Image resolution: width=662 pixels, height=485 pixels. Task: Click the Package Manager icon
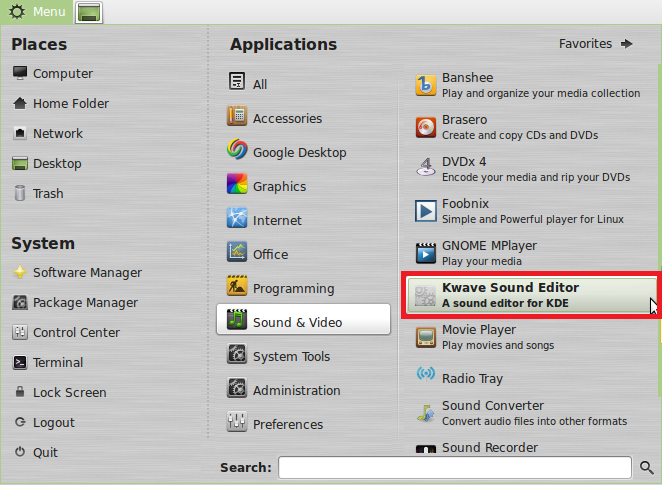(20, 302)
